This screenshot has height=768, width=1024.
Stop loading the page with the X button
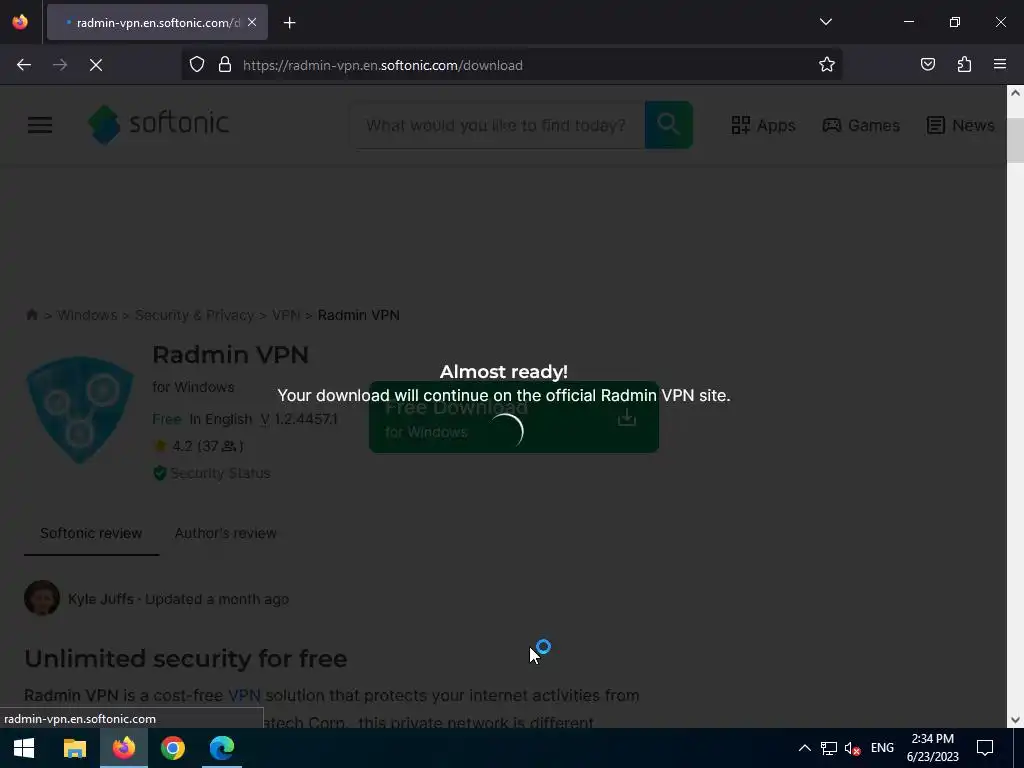point(96,65)
